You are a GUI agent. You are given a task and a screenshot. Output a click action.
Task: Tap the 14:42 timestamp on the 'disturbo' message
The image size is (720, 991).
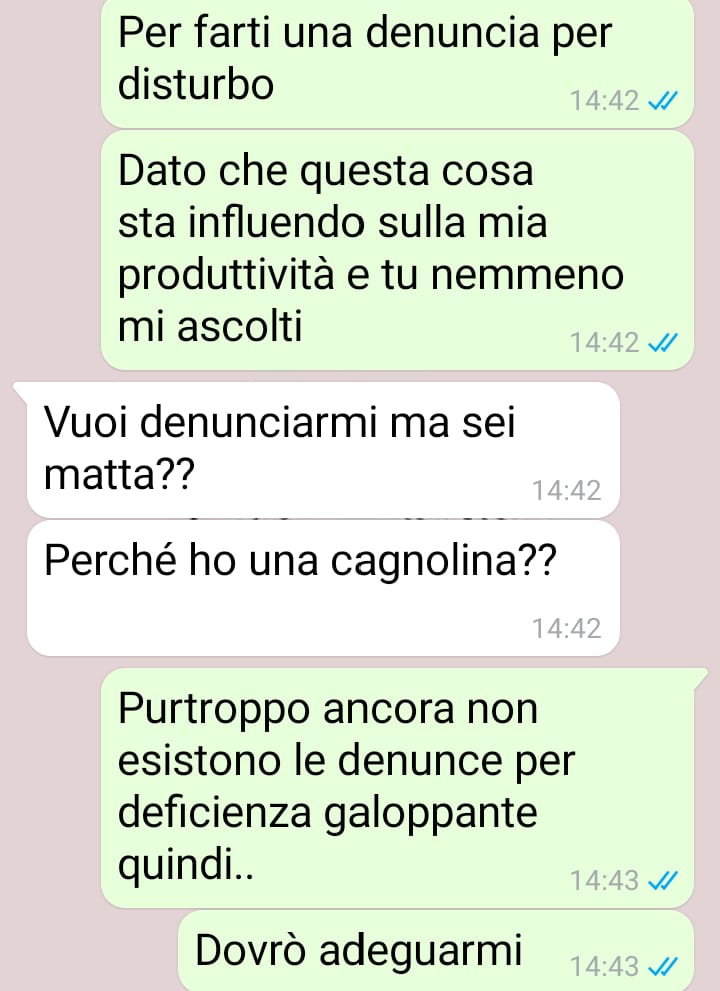tap(605, 100)
